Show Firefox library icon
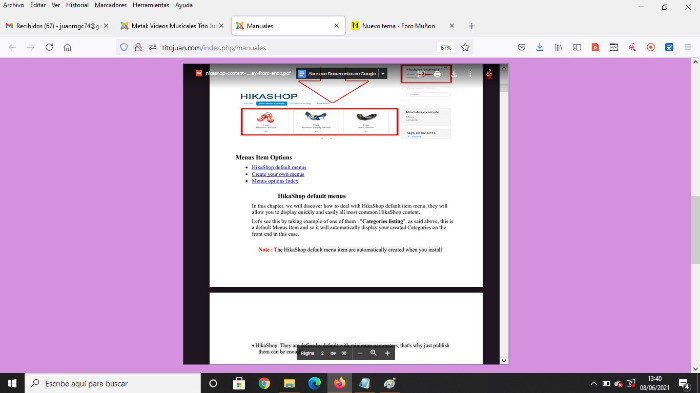Screen dimensions: 700x393 (558, 47)
